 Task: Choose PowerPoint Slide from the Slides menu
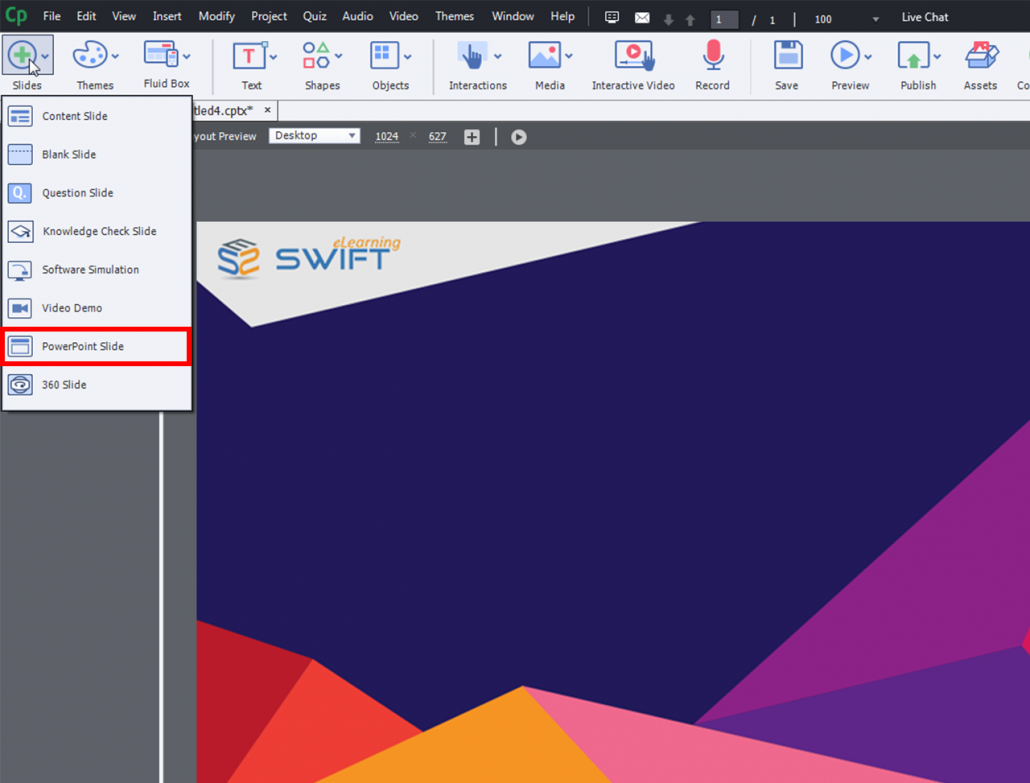[95, 346]
